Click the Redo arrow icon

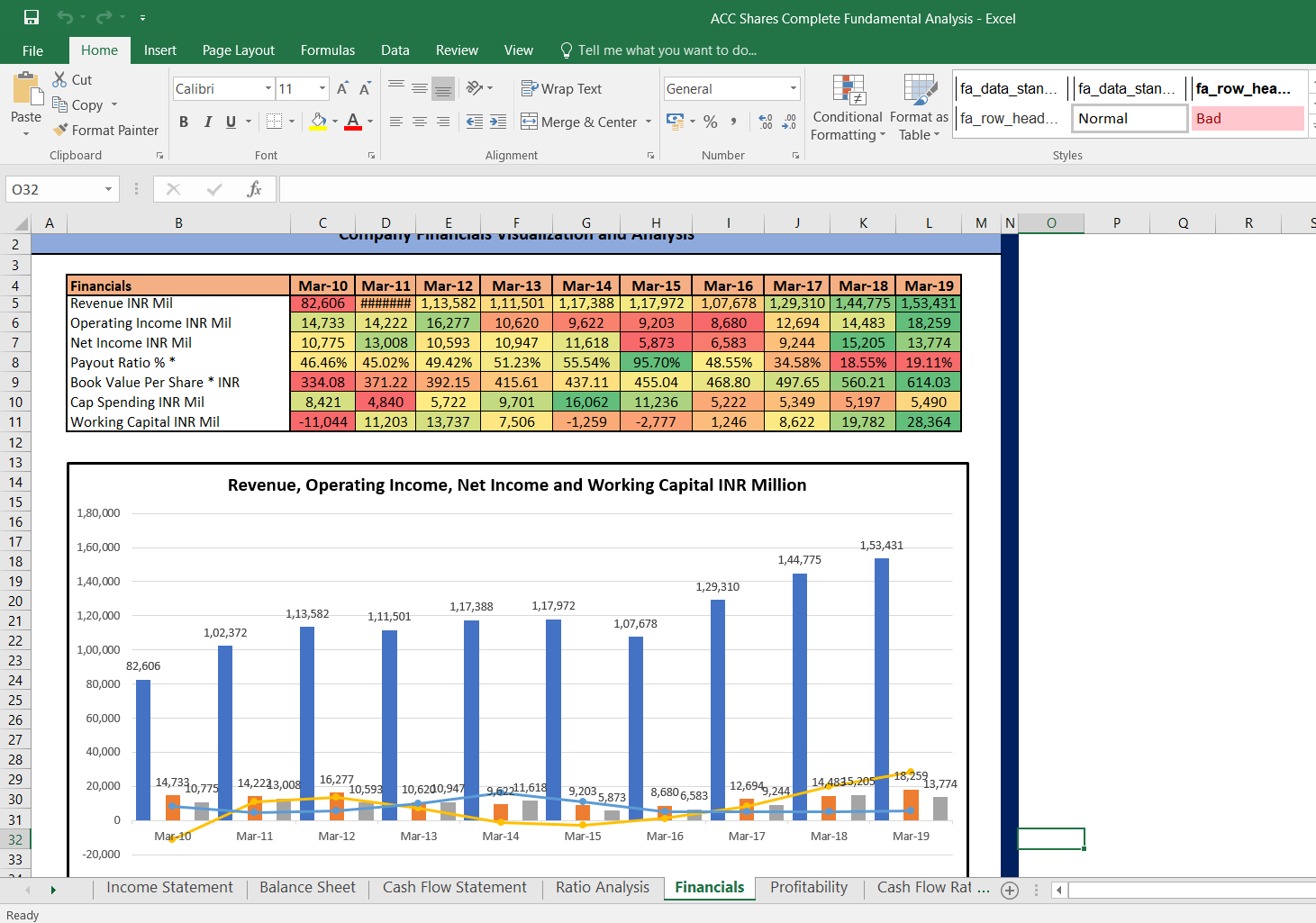104,17
